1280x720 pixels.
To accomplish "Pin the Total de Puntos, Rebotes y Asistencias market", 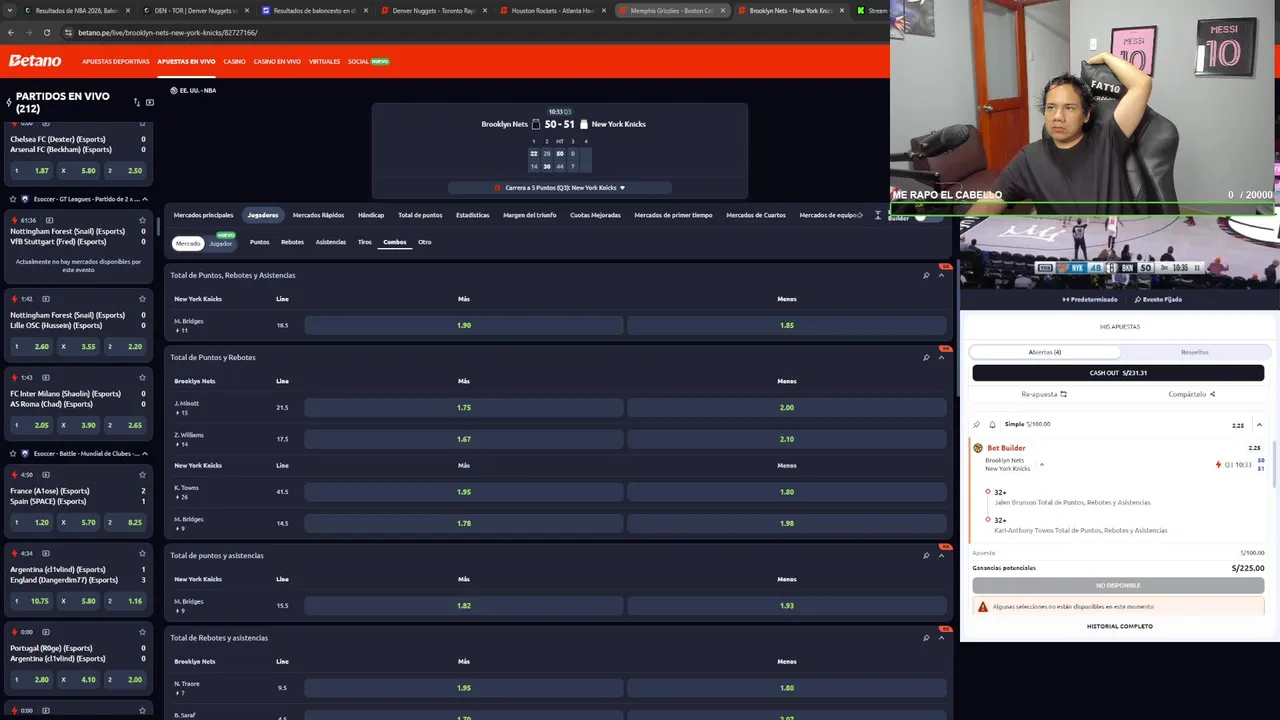I will point(926,275).
